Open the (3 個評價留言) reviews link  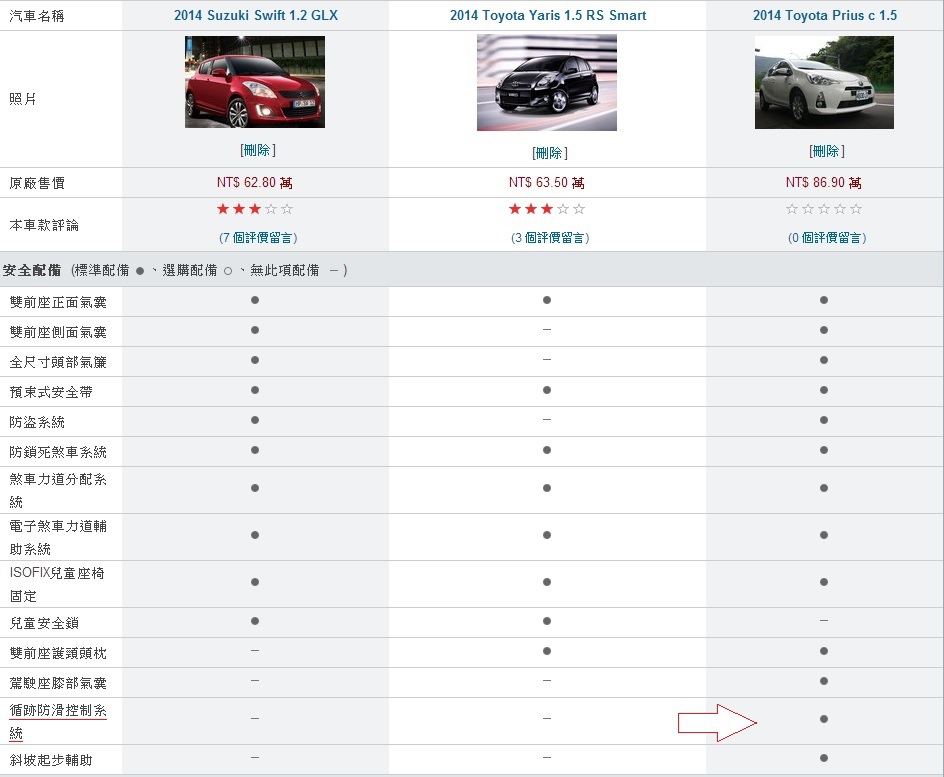pyautogui.click(x=550, y=238)
